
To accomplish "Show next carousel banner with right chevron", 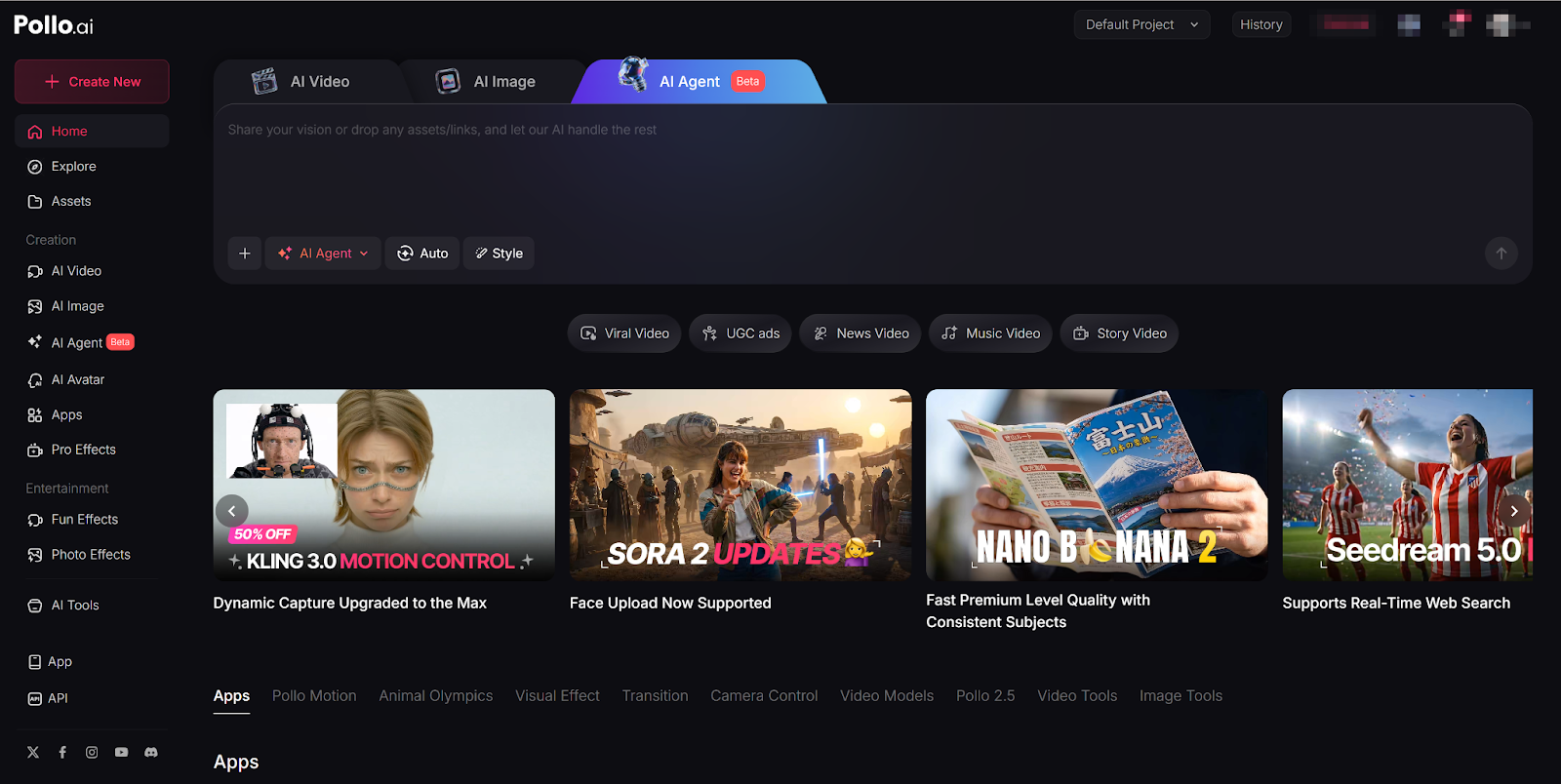I will coord(1514,511).
